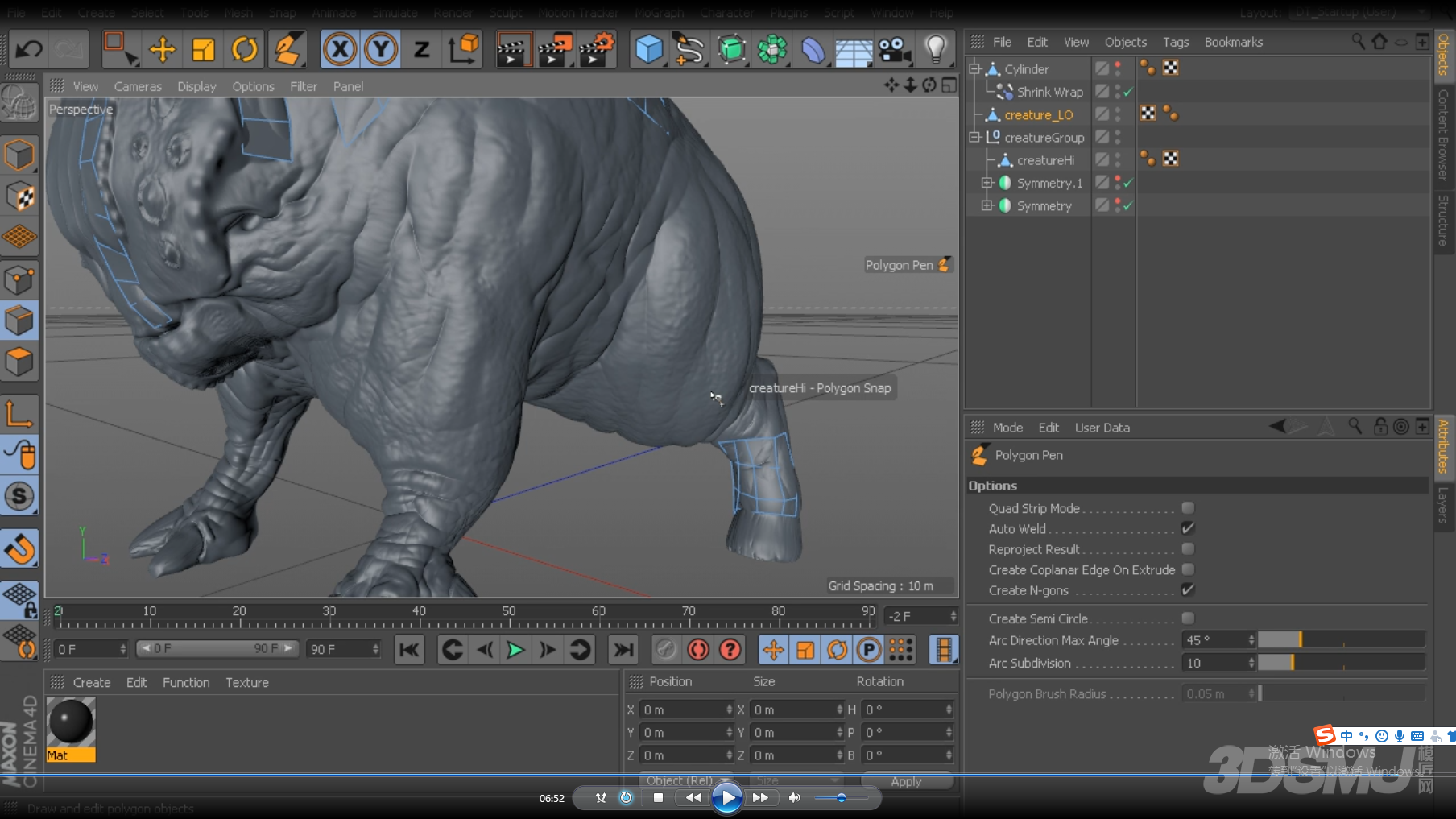Adjust Arc Subdivision slider
The height and width of the screenshot is (819, 1456).
tap(1341, 663)
